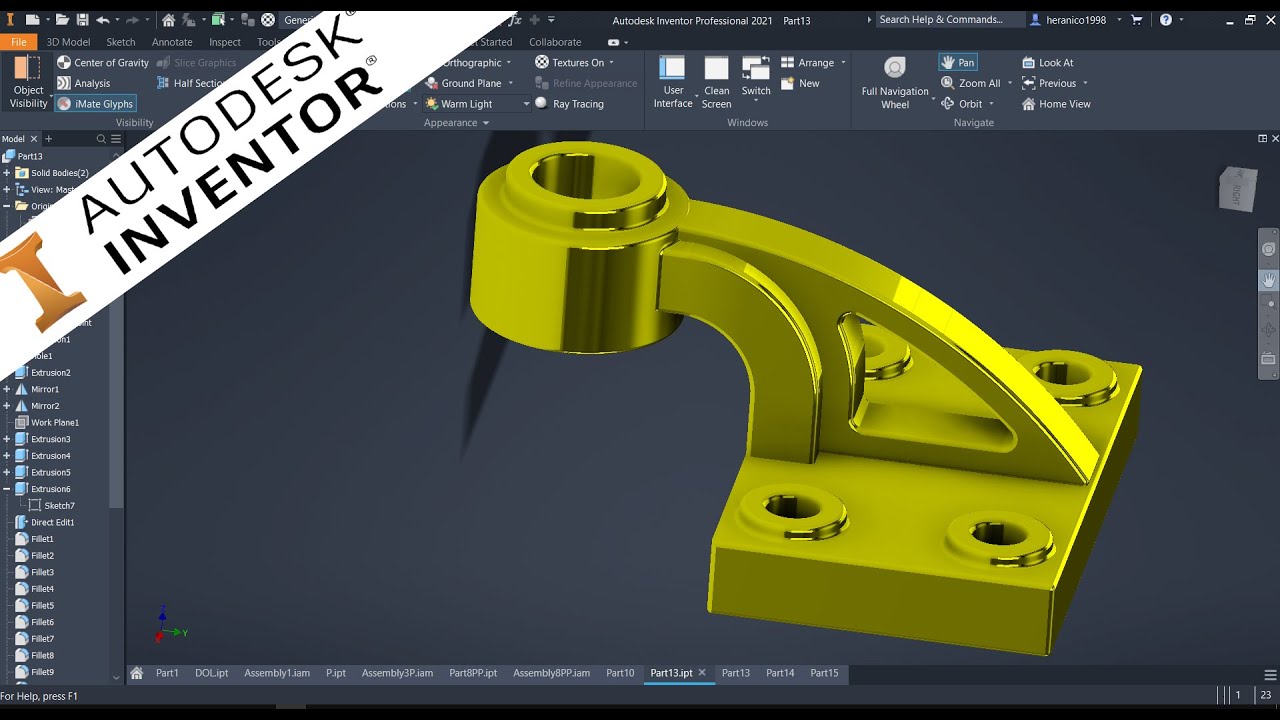
Task: Close the Model browser tab
Action: pyautogui.click(x=33, y=139)
